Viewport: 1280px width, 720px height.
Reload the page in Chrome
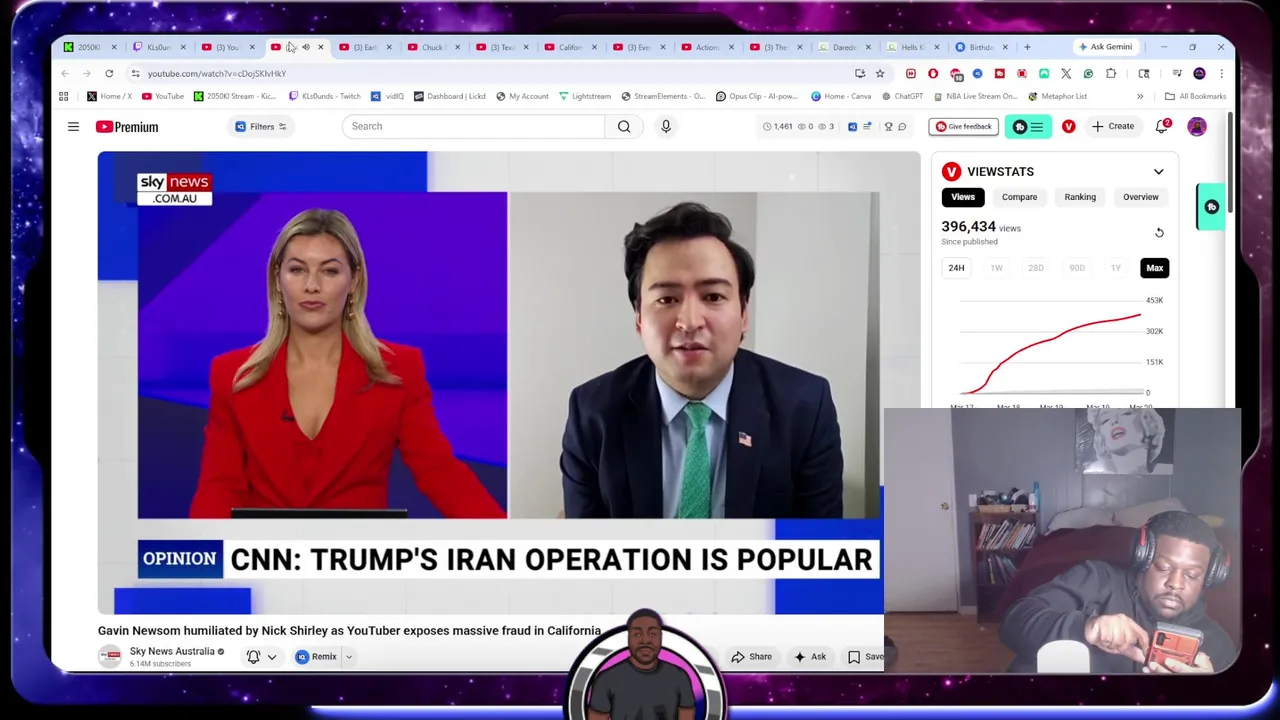109,73
